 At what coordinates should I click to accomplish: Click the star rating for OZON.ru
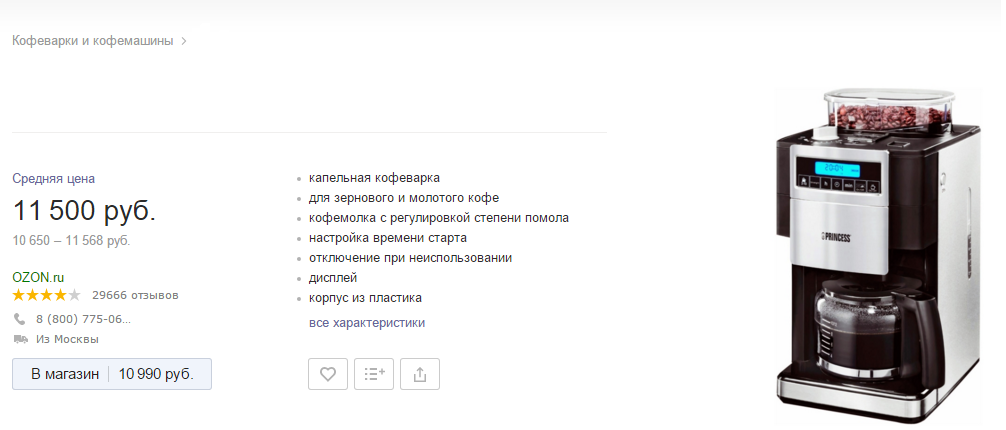pyautogui.click(x=47, y=295)
